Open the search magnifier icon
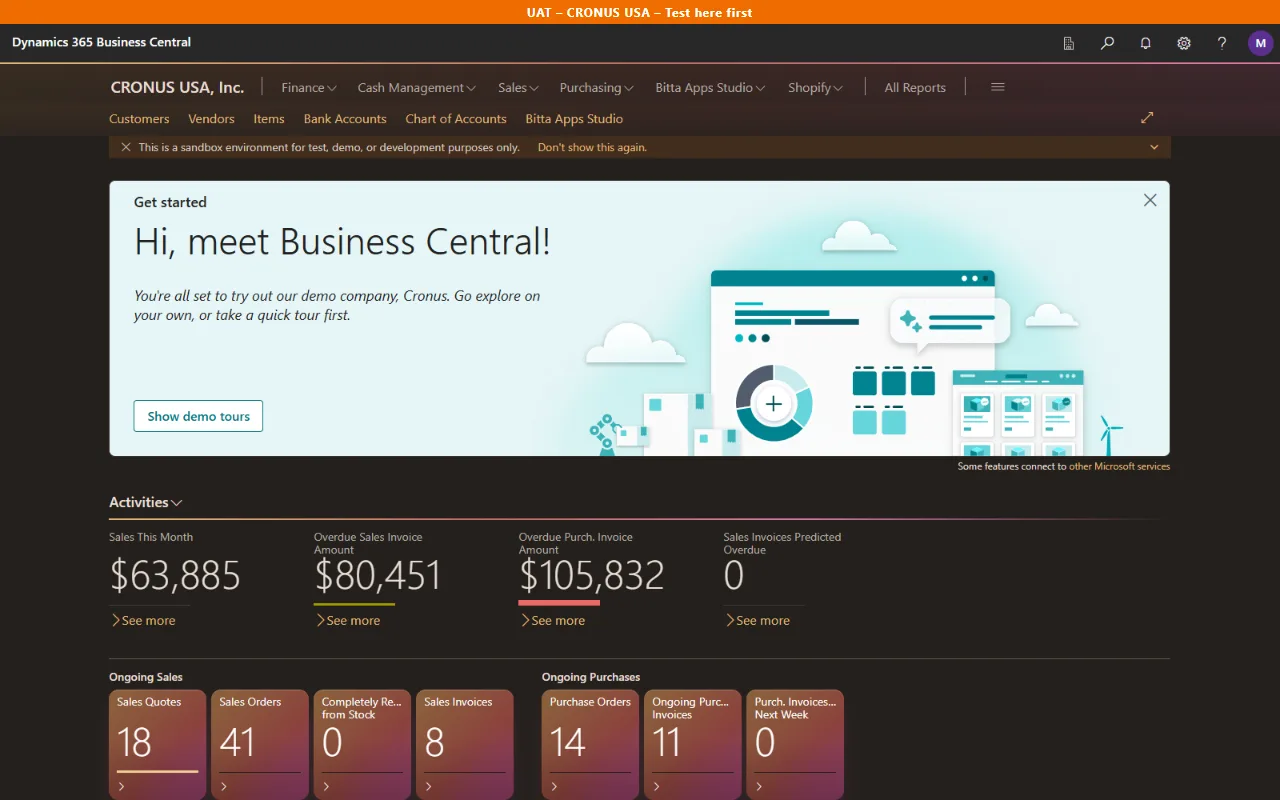1280x800 pixels. (1107, 43)
